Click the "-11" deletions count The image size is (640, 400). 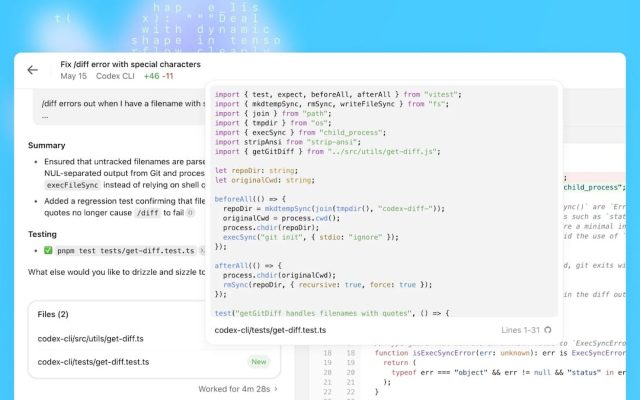coord(168,76)
